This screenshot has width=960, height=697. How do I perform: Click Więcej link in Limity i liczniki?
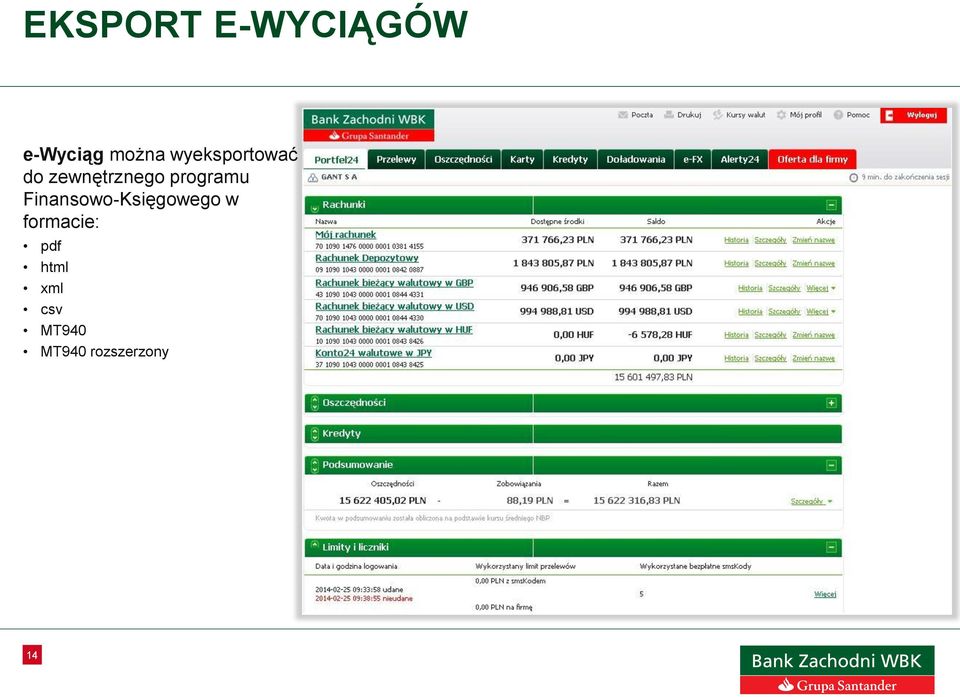tap(825, 594)
